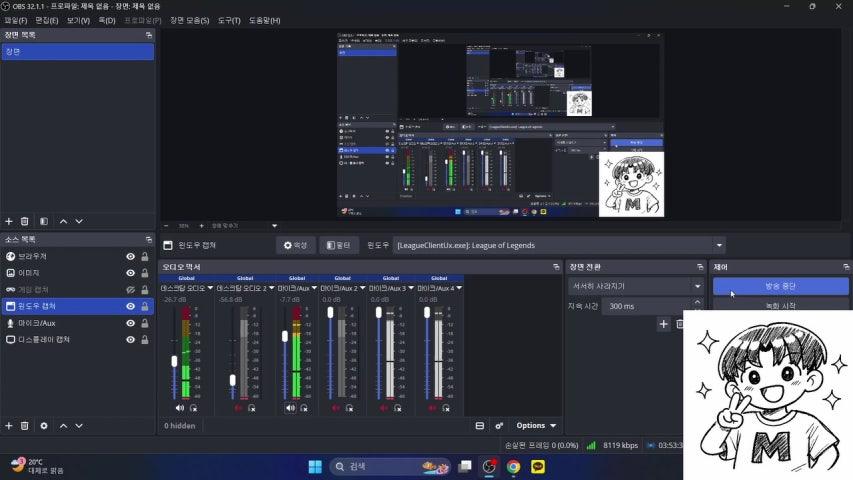Toggle the lock on 디스플레이 캡처 source
This screenshot has height=480, width=853.
[x=146, y=339]
